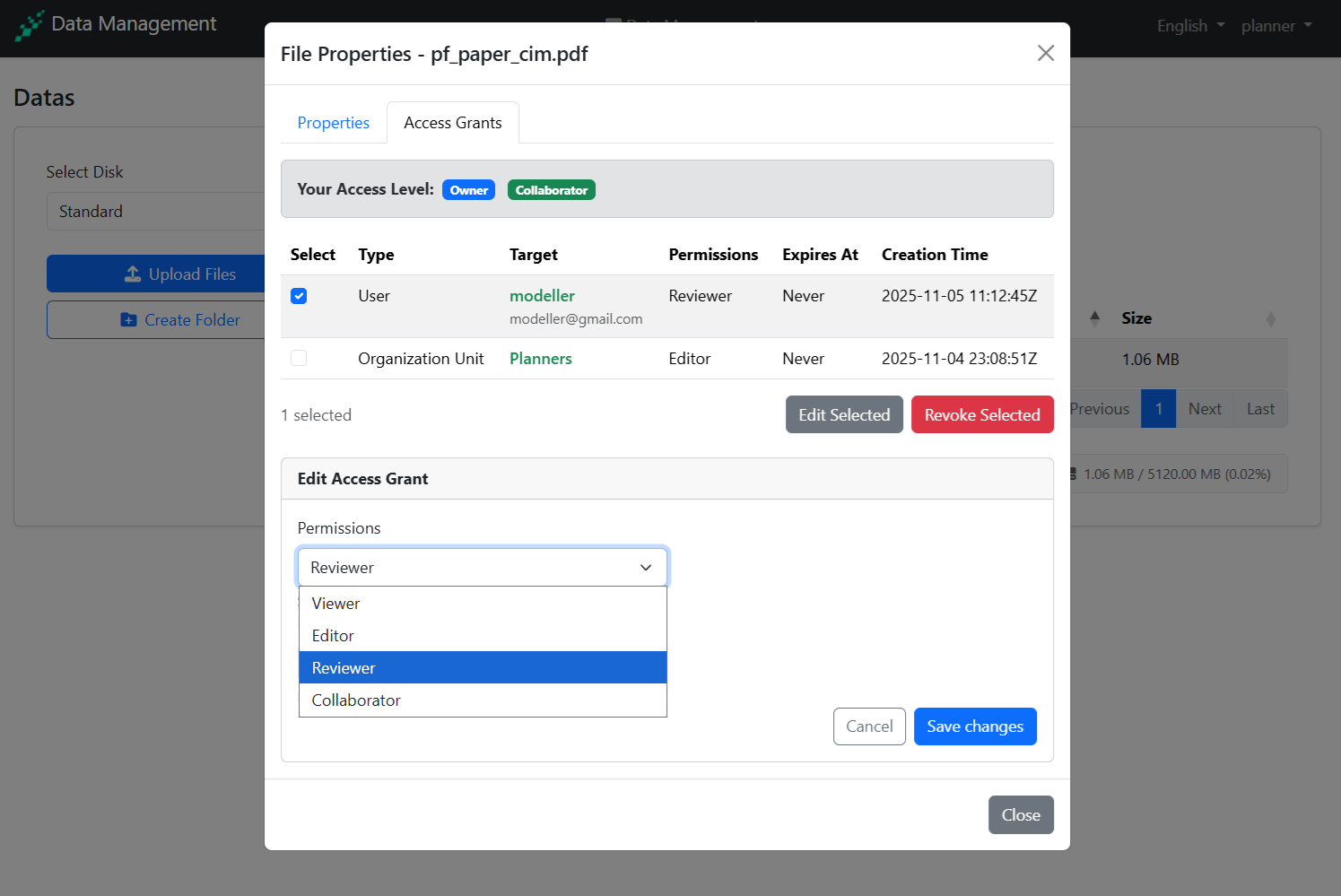Check the Planners organization unit checkbox

299,359
